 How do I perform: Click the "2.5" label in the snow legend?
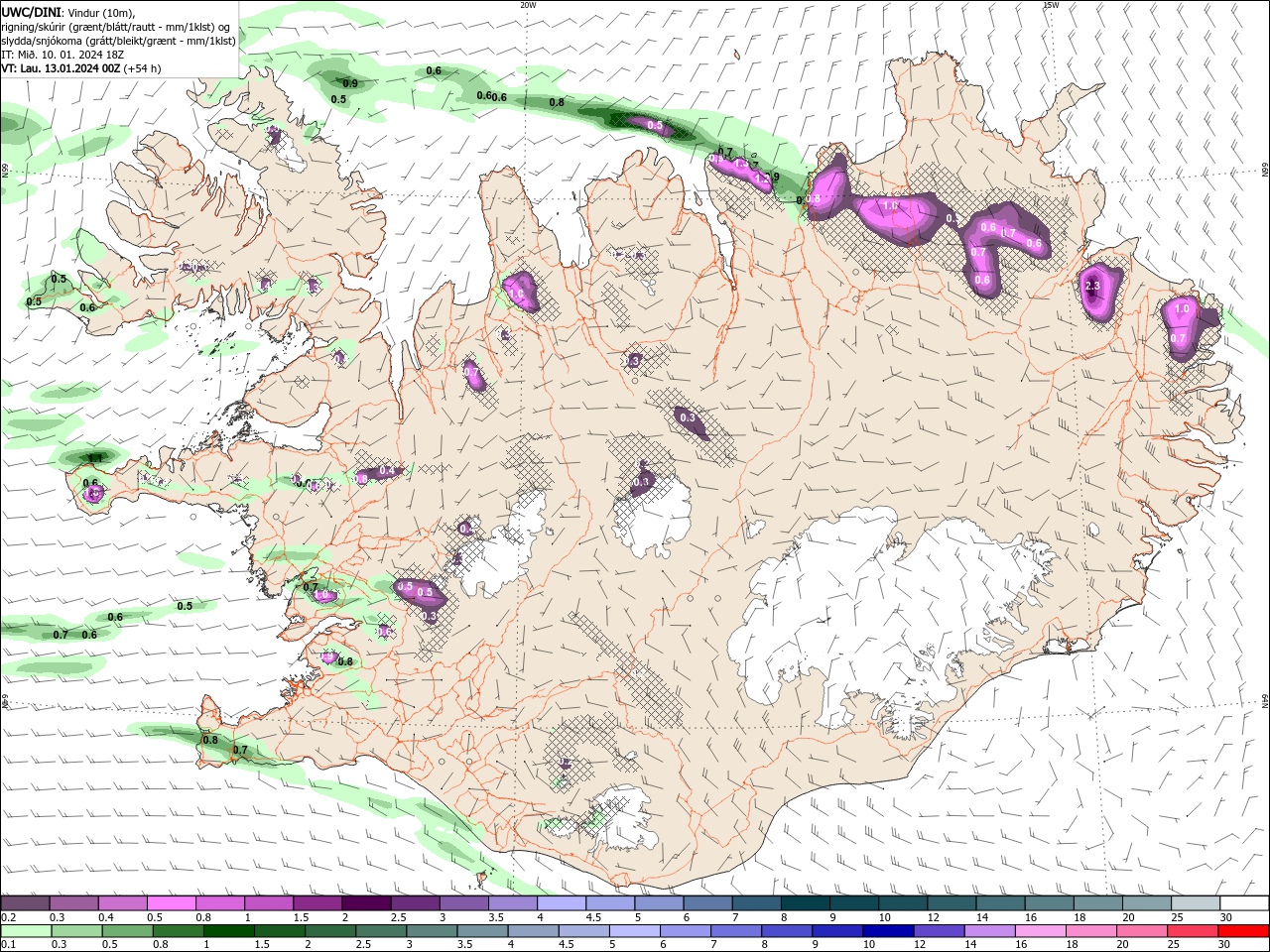click(x=398, y=917)
